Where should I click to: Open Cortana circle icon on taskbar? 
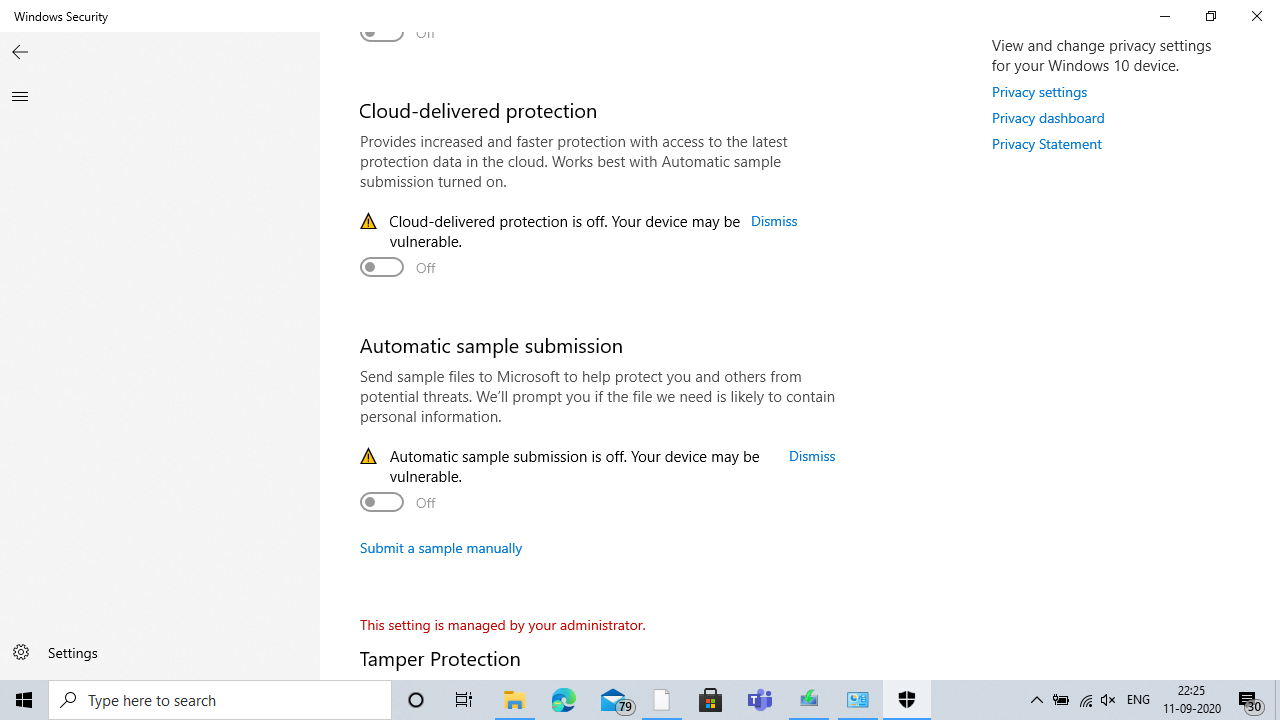(x=416, y=700)
